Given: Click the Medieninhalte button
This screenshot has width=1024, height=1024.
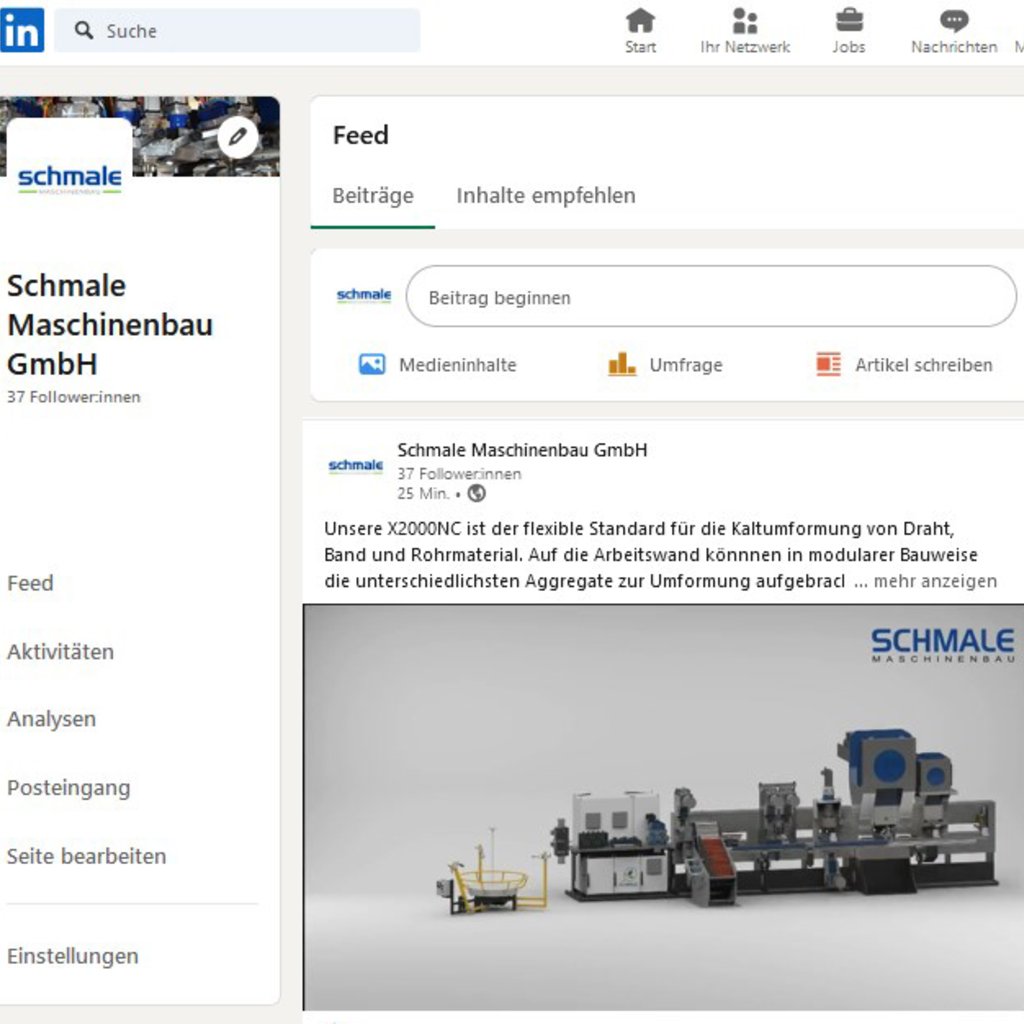Looking at the screenshot, I should click(438, 364).
